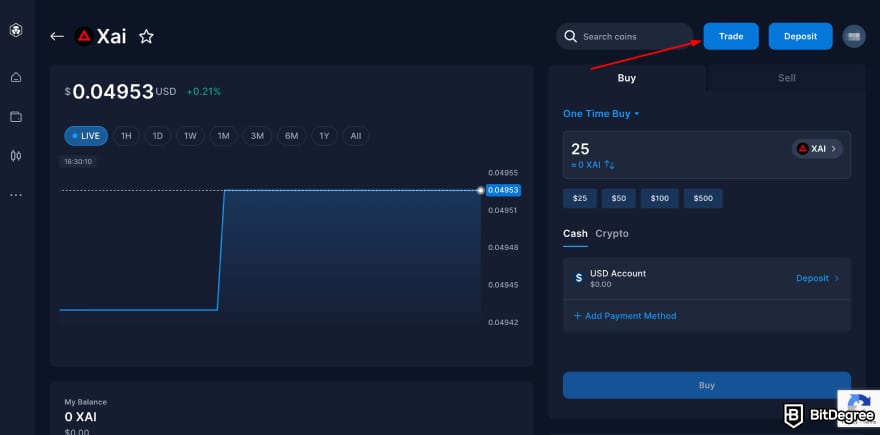Click the chart's current price dot

click(480, 190)
